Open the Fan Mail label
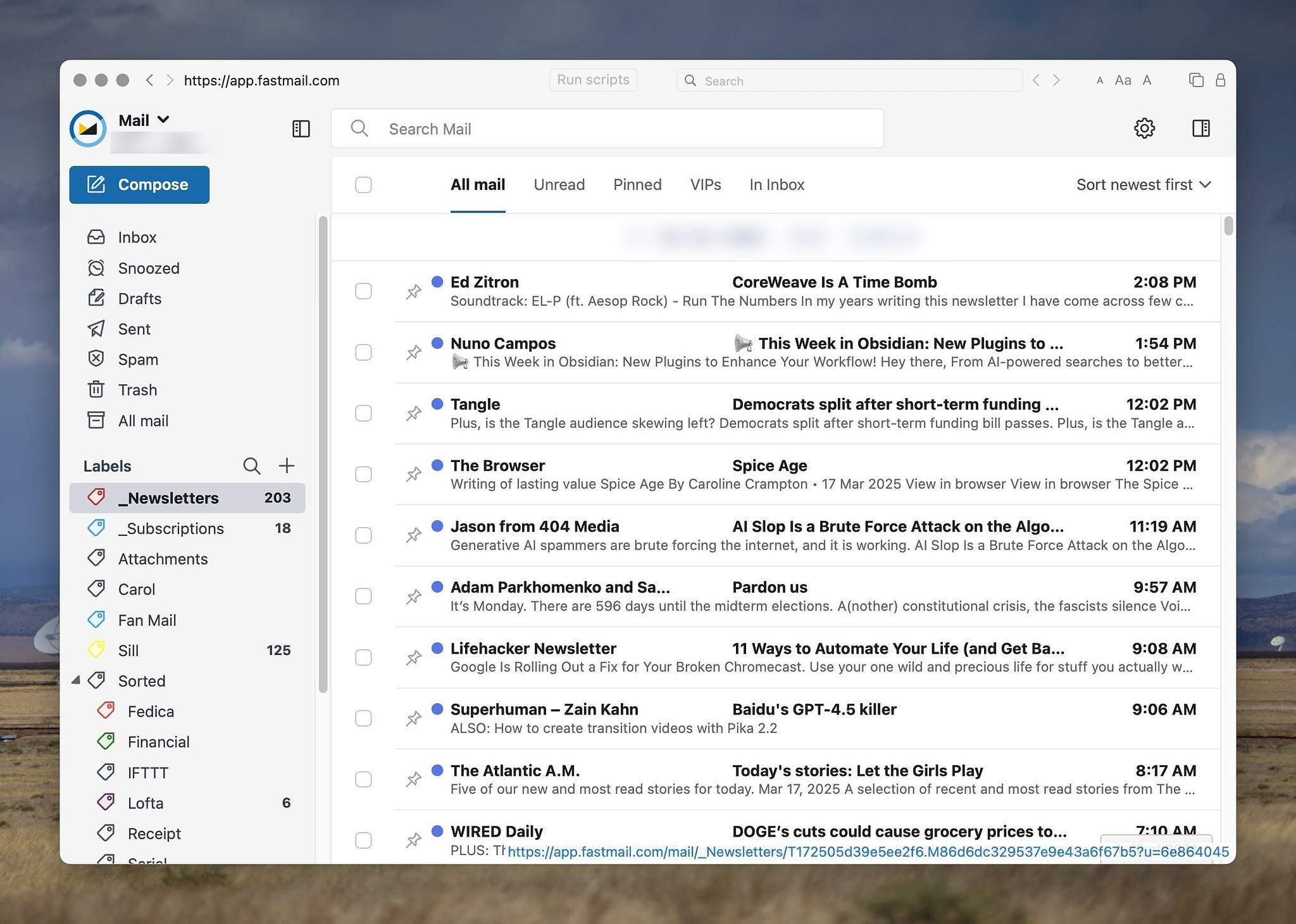 (x=188, y=620)
